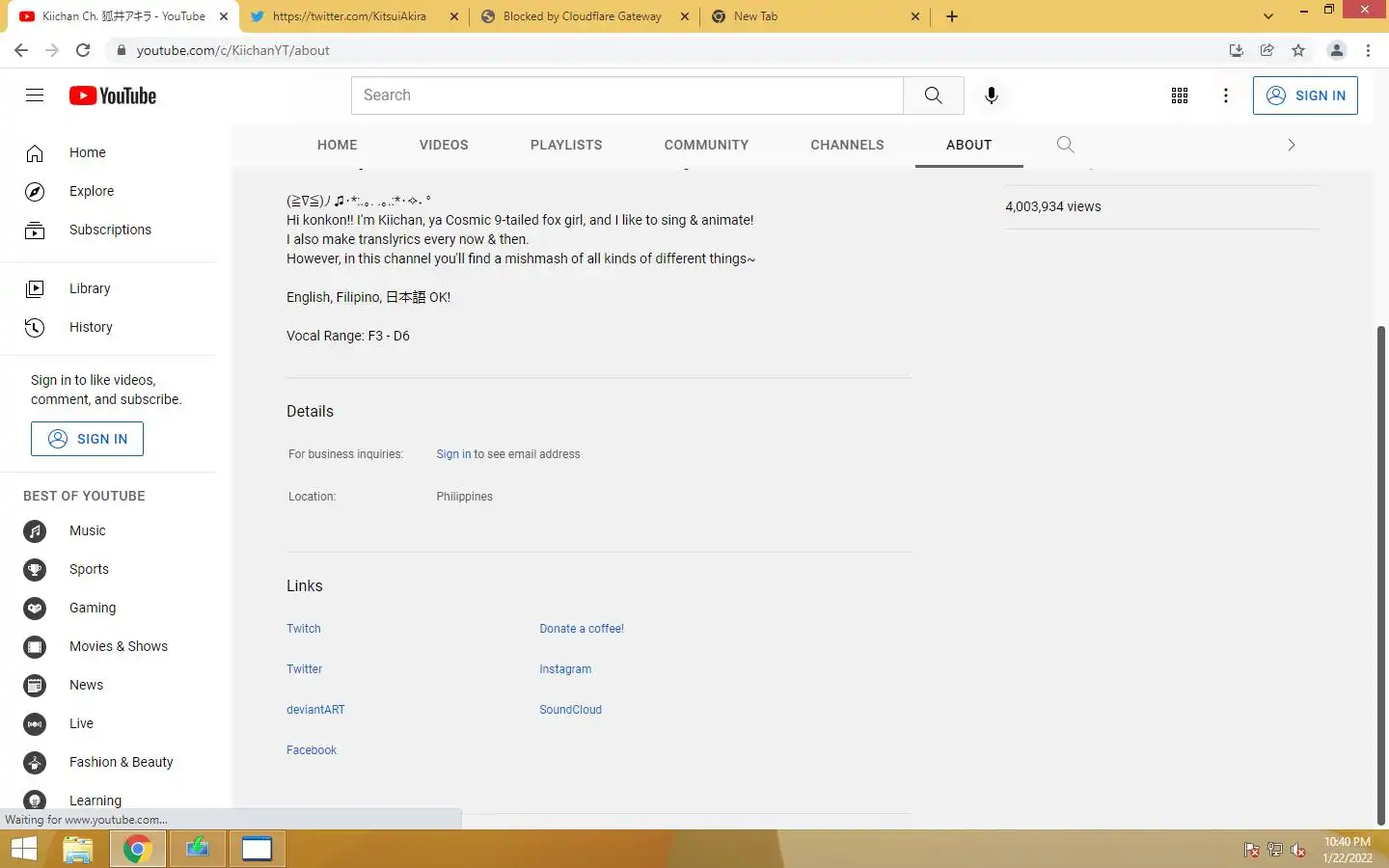This screenshot has height=868, width=1389.
Task: Browse the Sports category
Action: [89, 569]
